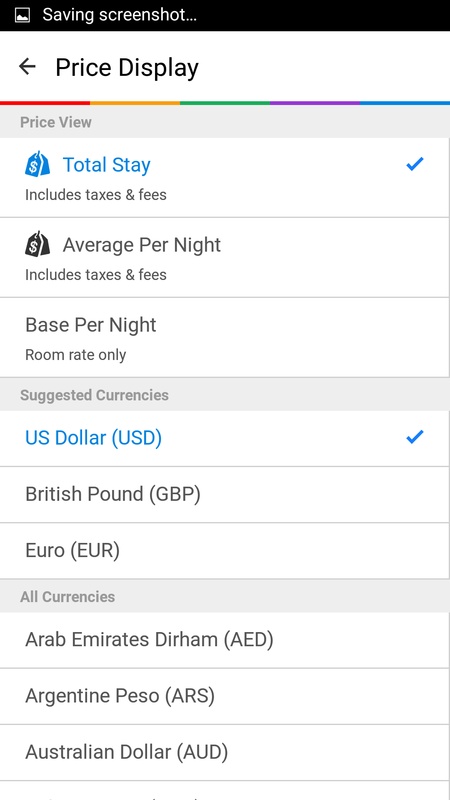Choose British Pound (GBP) currency
The height and width of the screenshot is (800, 450).
[224, 494]
